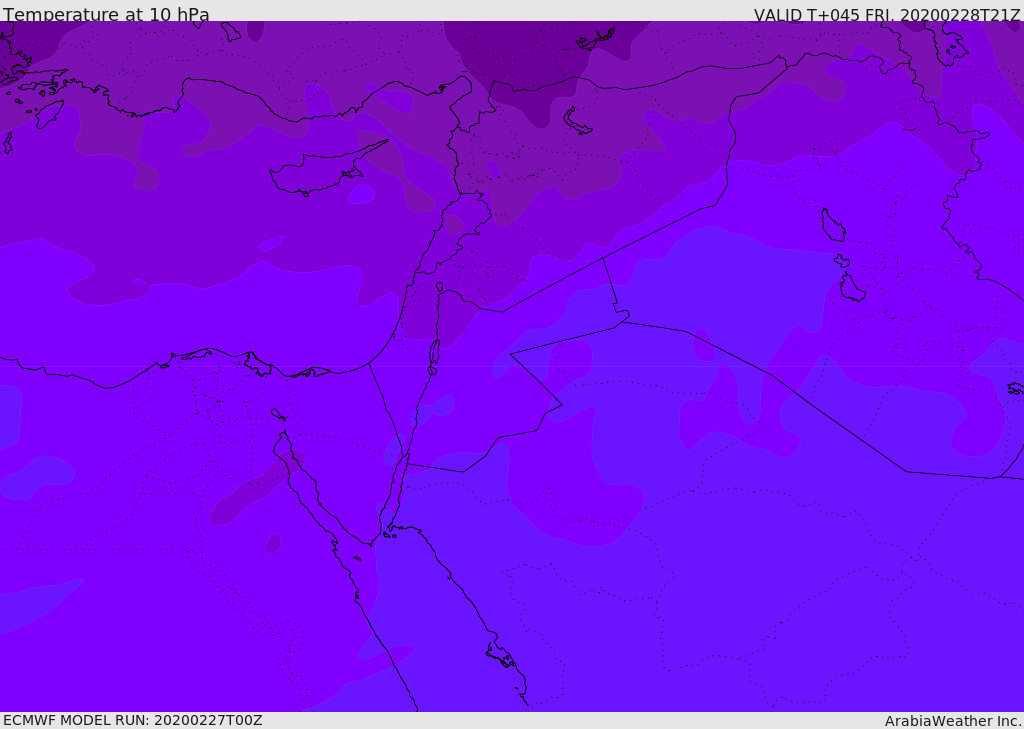This screenshot has height=729, width=1024.
Task: Click the Sea of Galilee outline
Action: click(x=439, y=287)
